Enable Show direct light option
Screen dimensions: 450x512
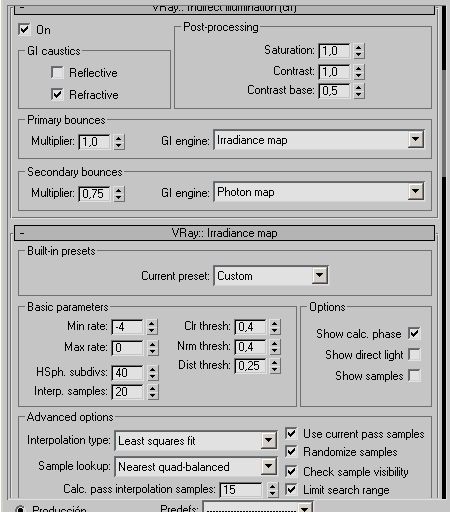tap(414, 354)
